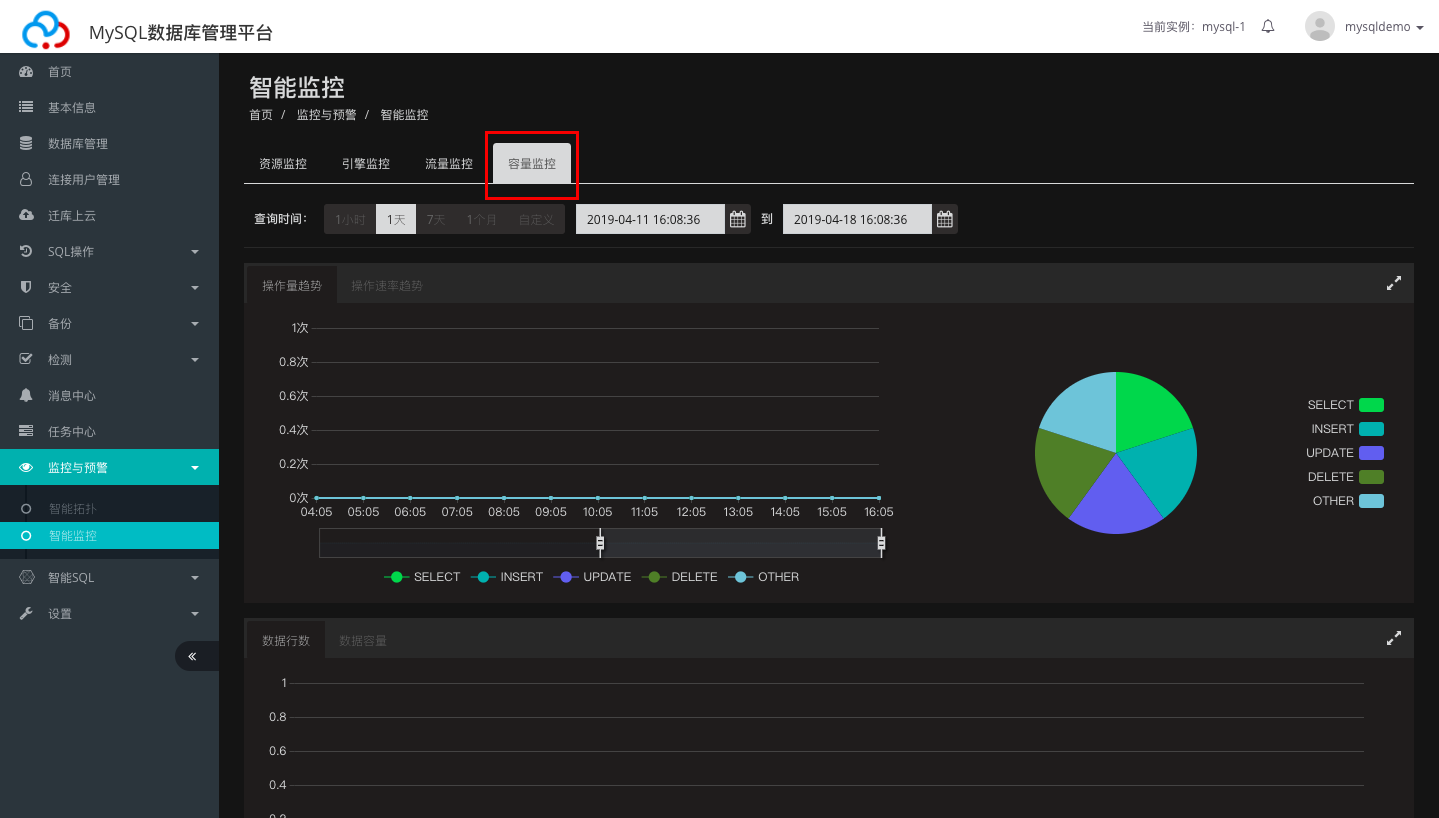Click the 备份 copy icon

(27, 323)
